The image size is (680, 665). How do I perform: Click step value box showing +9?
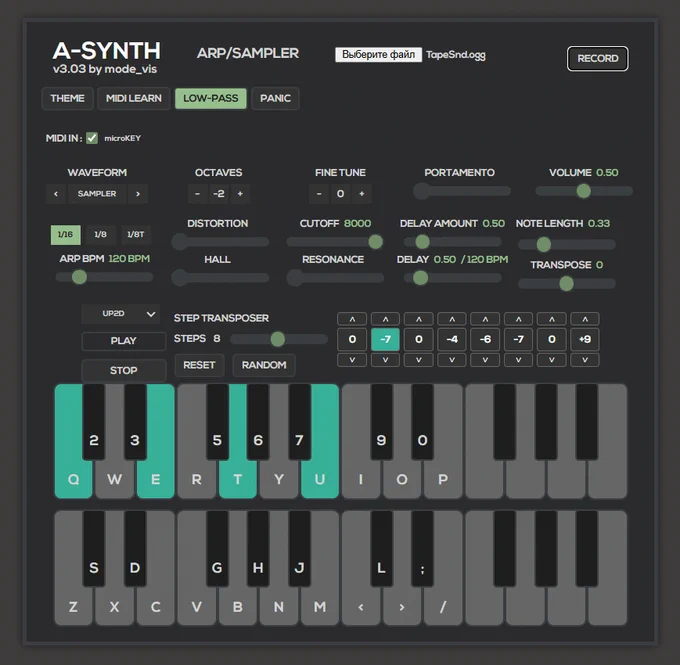(585, 339)
